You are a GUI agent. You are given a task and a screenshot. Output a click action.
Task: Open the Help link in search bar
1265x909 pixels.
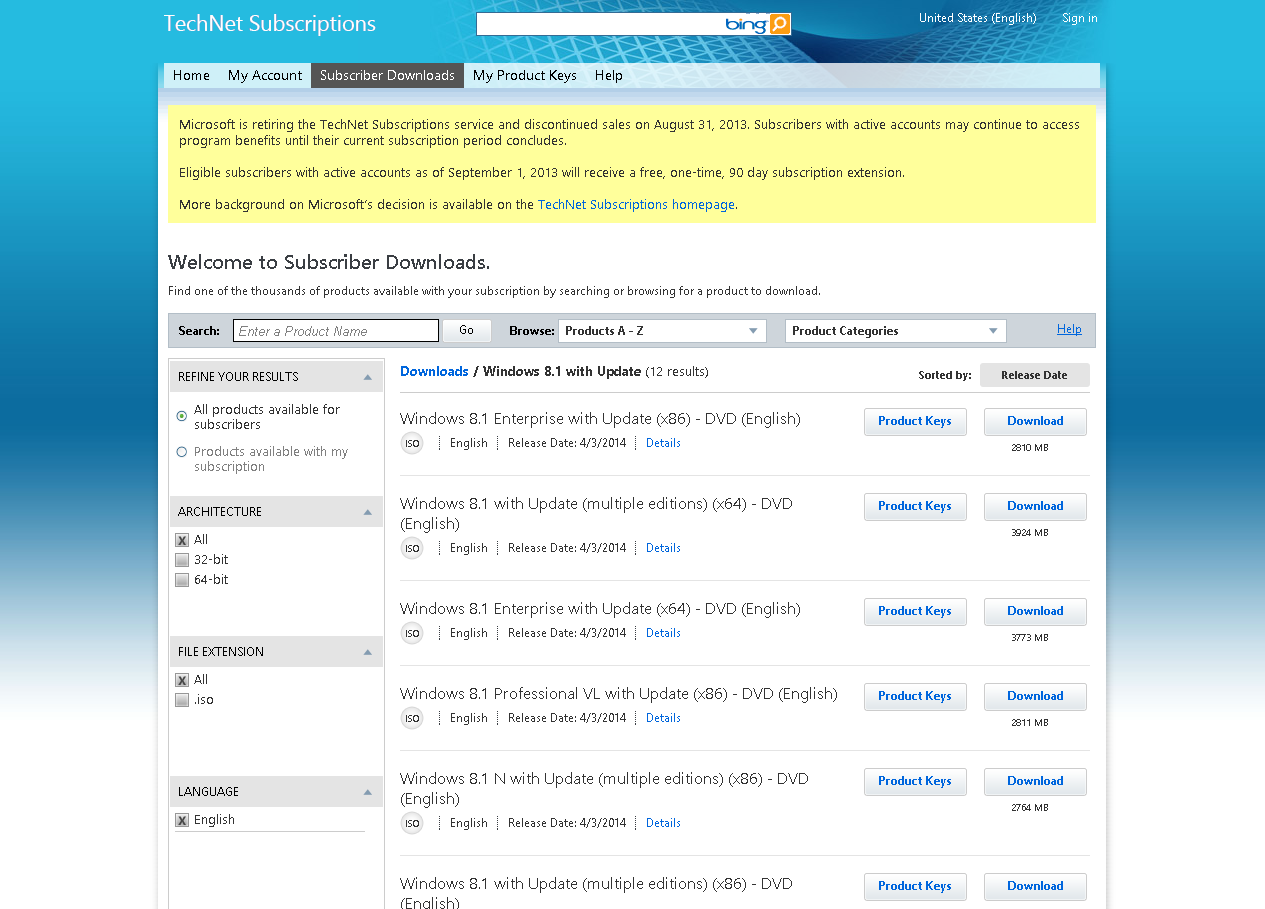[1069, 329]
